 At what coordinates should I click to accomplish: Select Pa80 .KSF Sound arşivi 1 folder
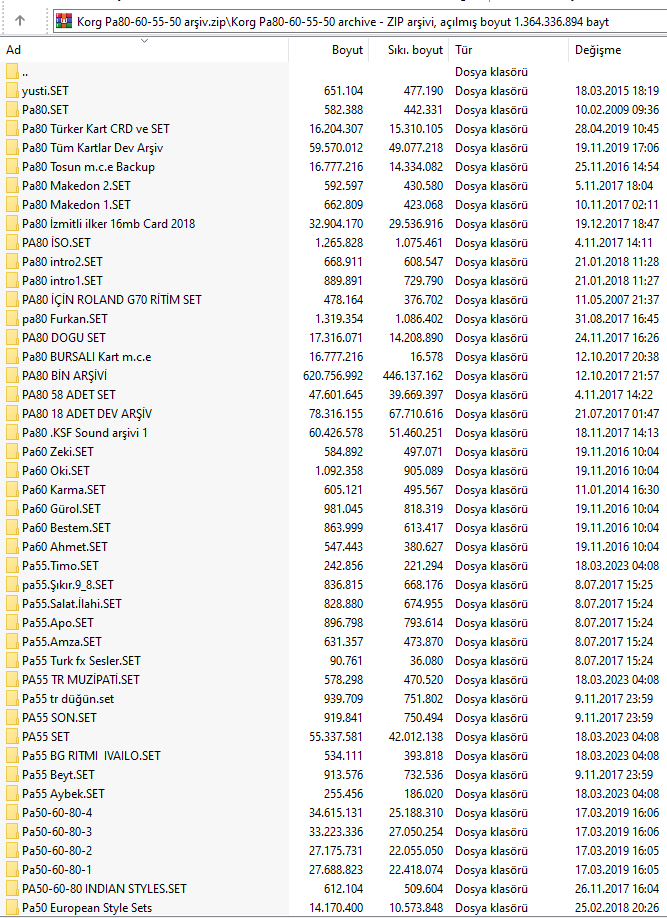coord(85,433)
